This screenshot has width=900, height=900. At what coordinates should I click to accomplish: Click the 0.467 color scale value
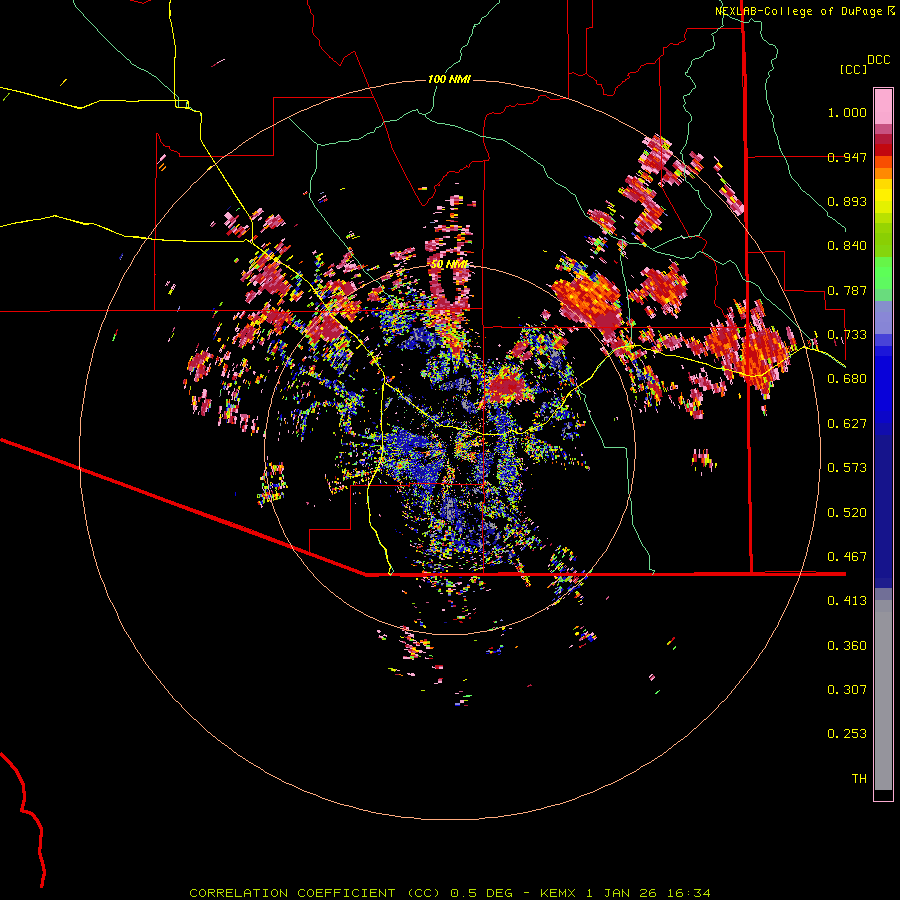(x=847, y=557)
